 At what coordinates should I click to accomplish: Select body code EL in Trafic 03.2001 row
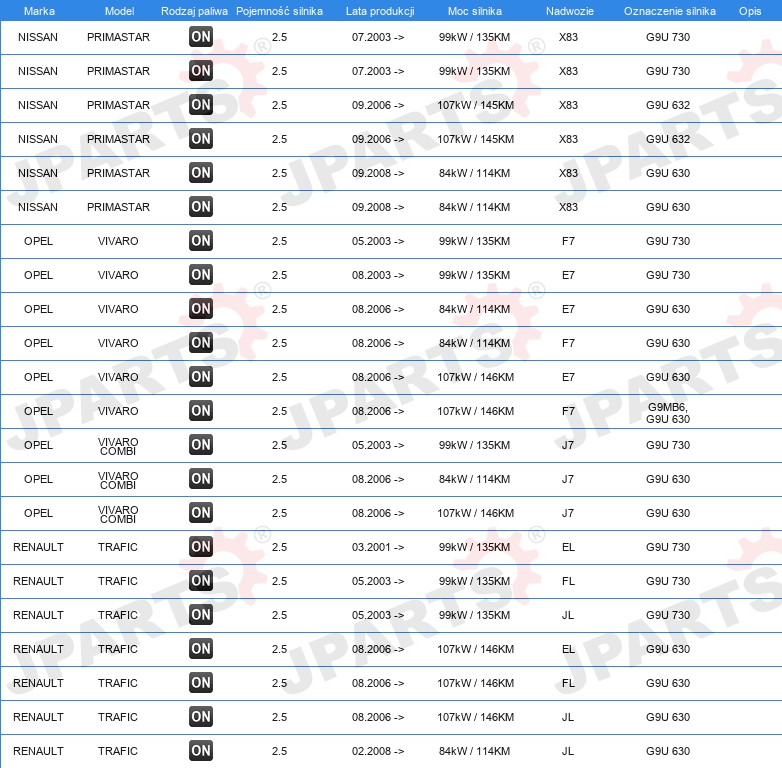568,547
